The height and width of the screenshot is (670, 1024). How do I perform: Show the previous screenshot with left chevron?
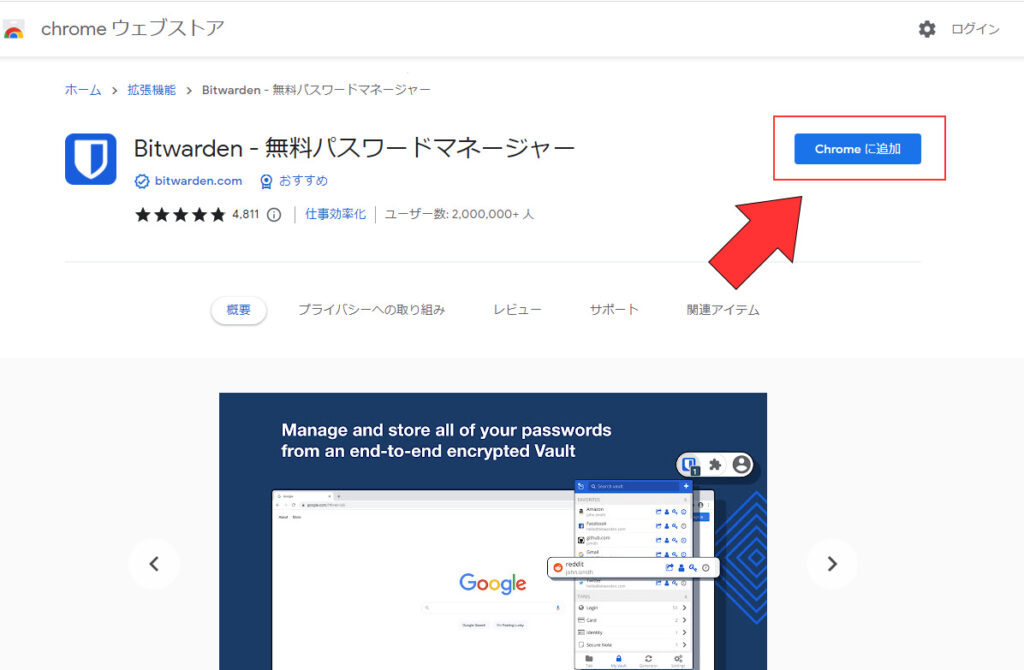point(154,564)
